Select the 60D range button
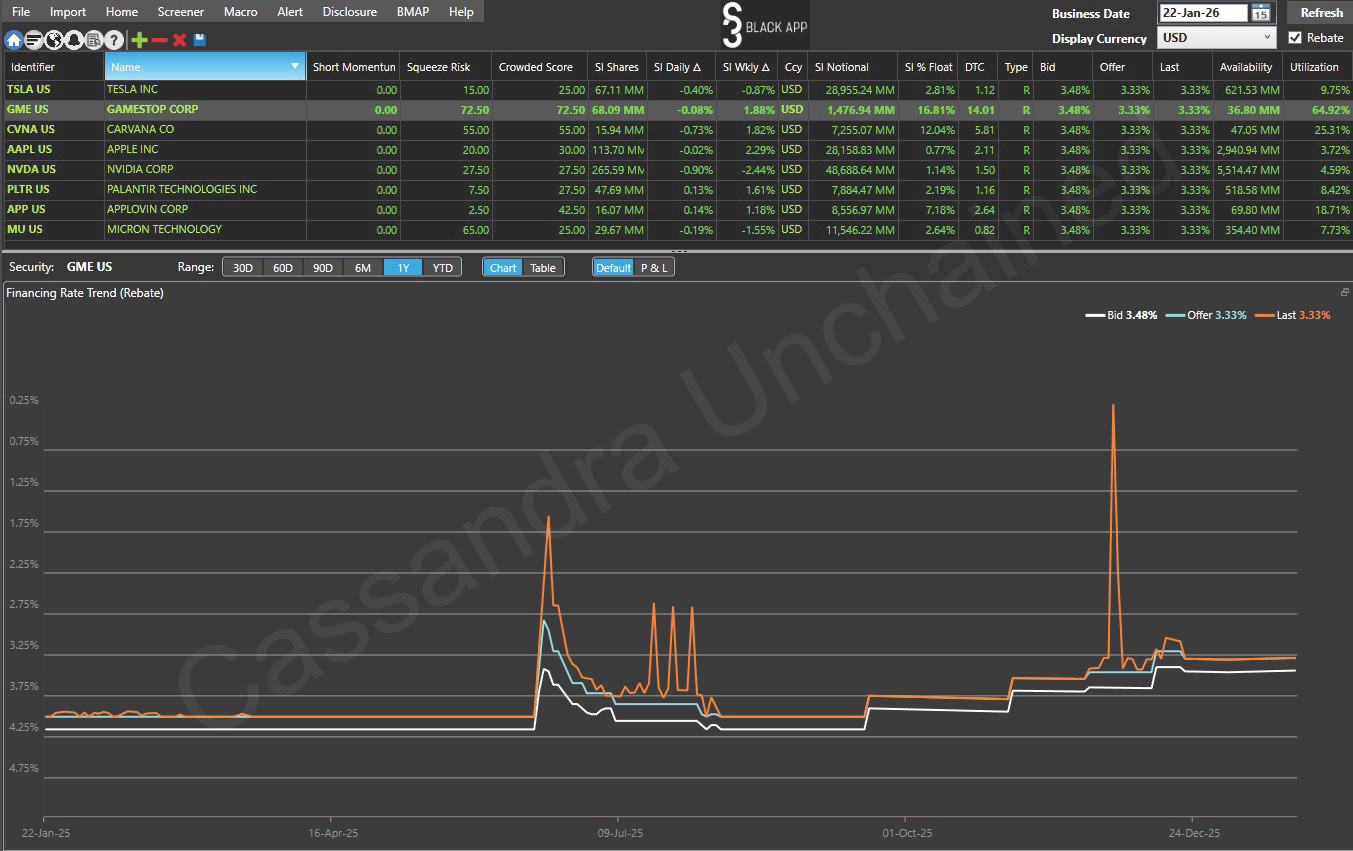 click(283, 267)
